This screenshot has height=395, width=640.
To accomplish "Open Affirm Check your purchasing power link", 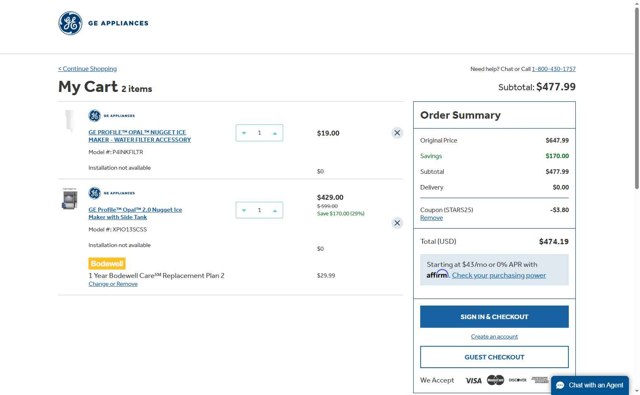I will [499, 275].
